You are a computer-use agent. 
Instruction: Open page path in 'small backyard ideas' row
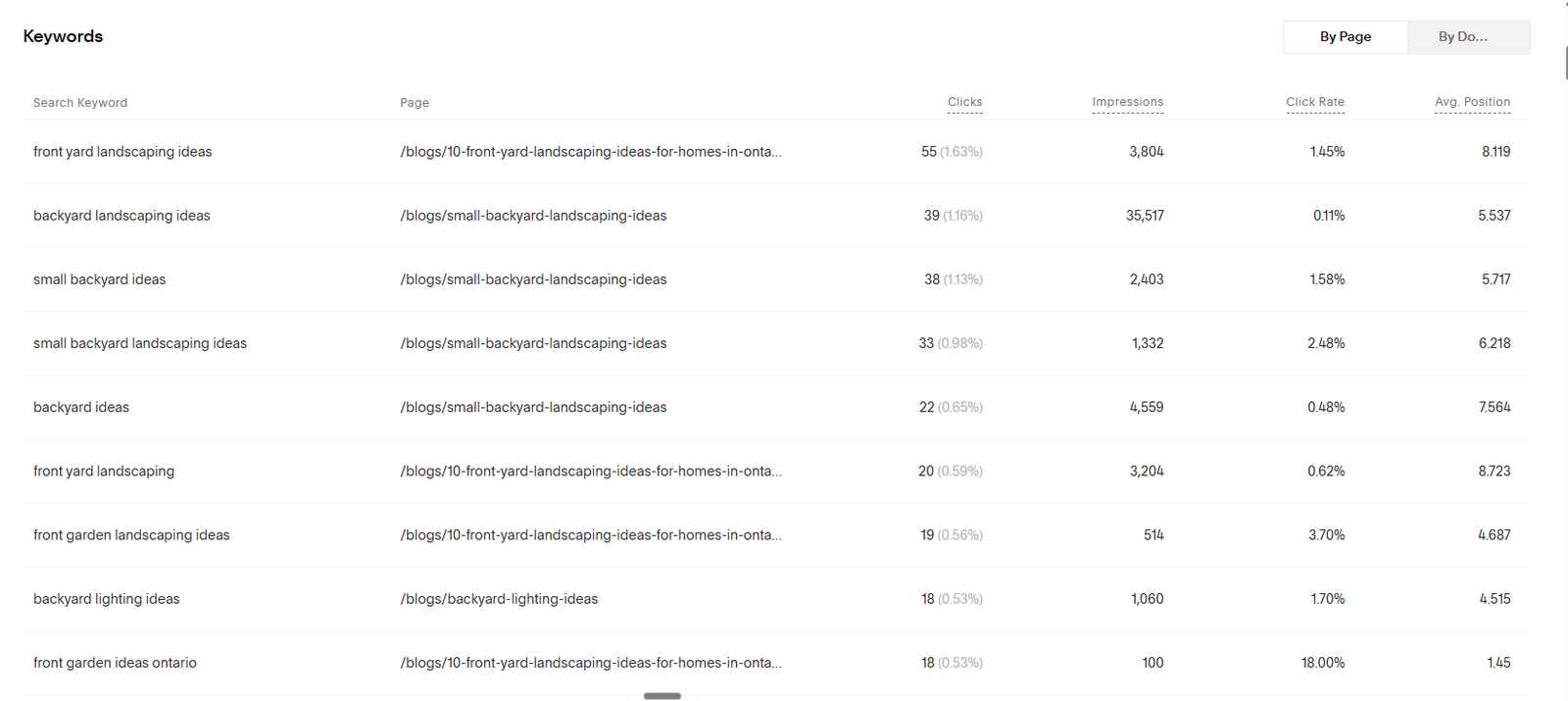pyautogui.click(x=533, y=279)
